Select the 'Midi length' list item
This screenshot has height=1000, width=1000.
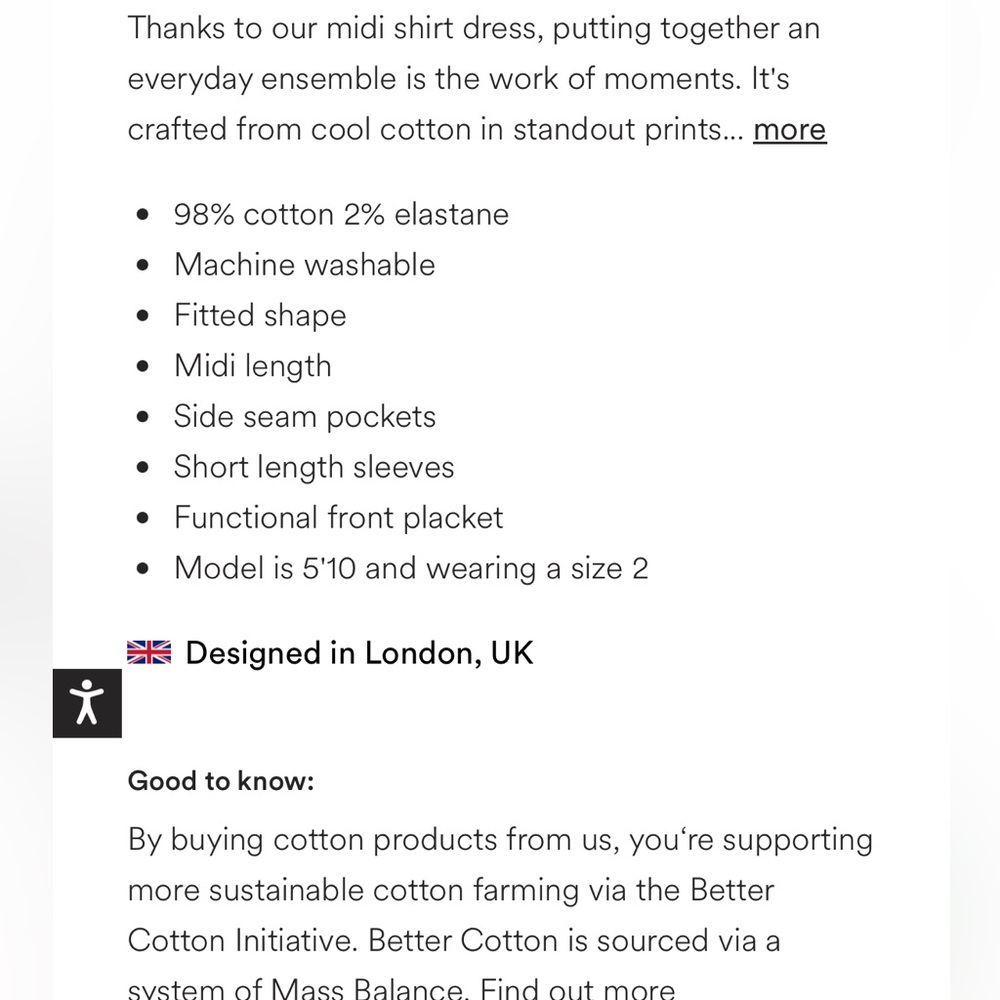click(x=253, y=366)
